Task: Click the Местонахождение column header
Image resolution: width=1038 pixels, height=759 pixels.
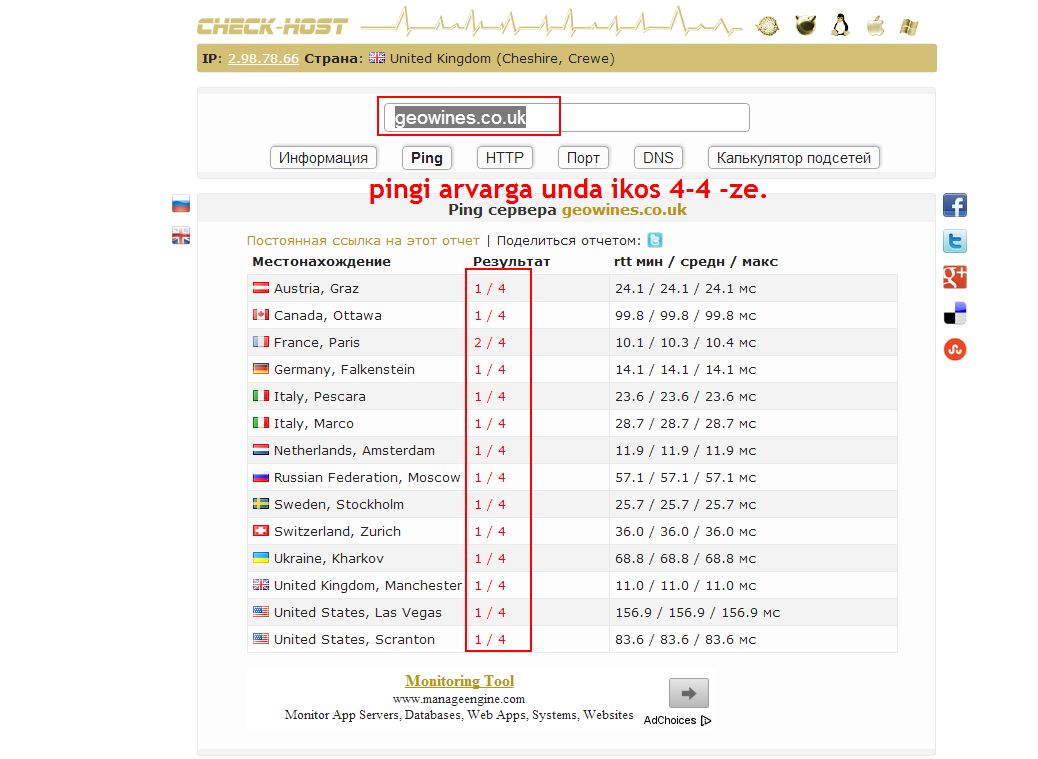Action: (x=322, y=261)
